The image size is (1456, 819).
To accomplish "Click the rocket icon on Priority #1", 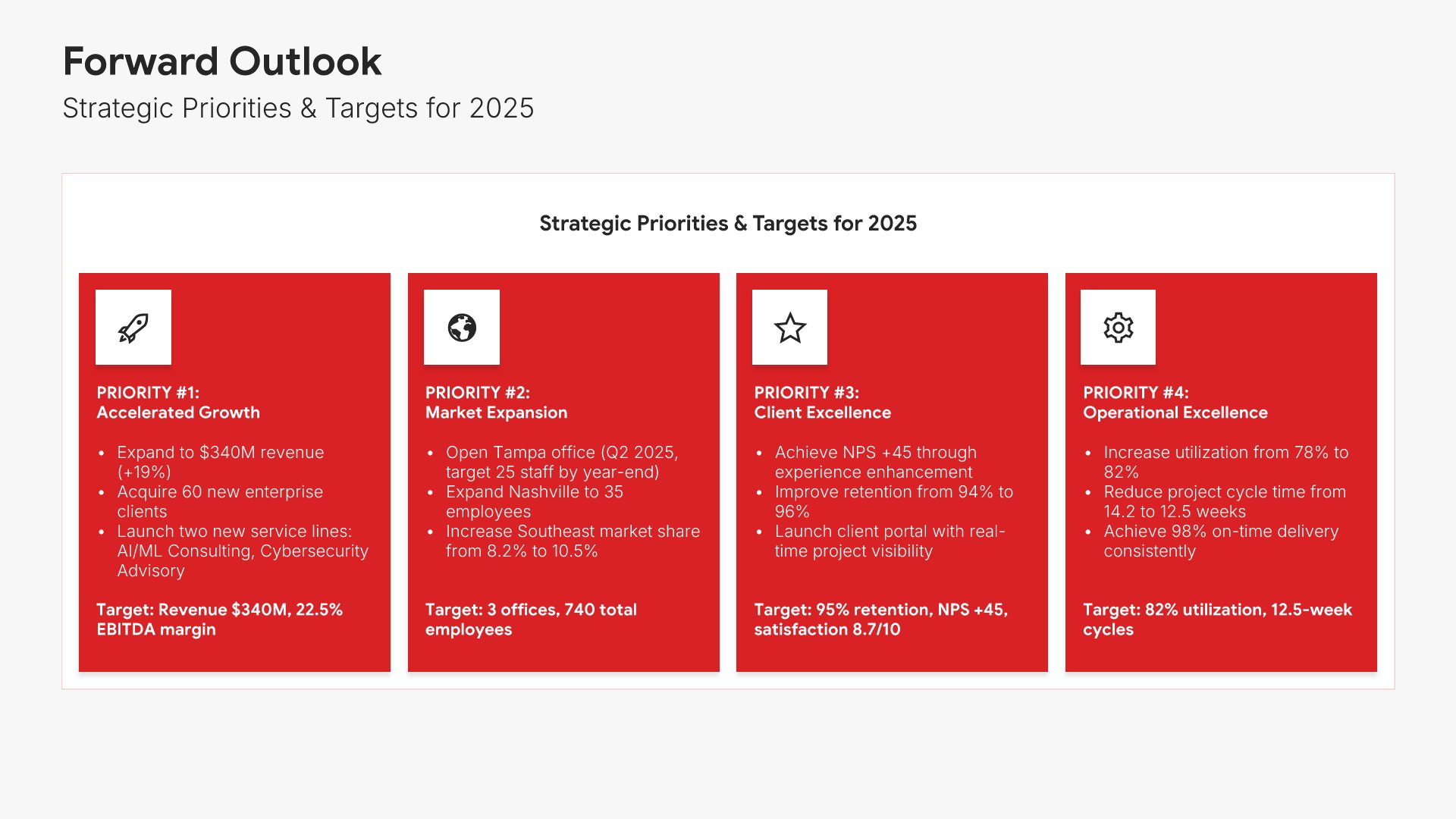I will coord(133,328).
